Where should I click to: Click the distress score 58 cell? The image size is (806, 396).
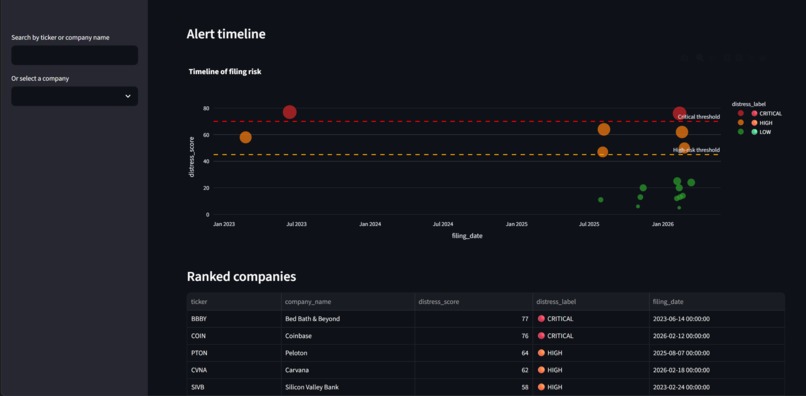click(473, 387)
